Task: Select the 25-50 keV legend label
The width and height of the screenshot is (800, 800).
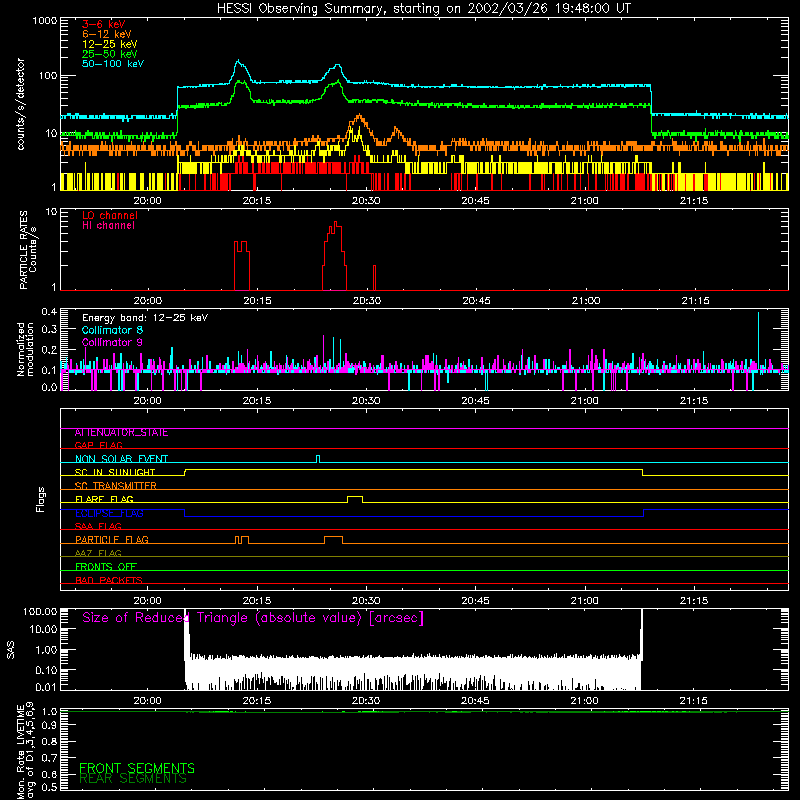Action: (x=110, y=54)
